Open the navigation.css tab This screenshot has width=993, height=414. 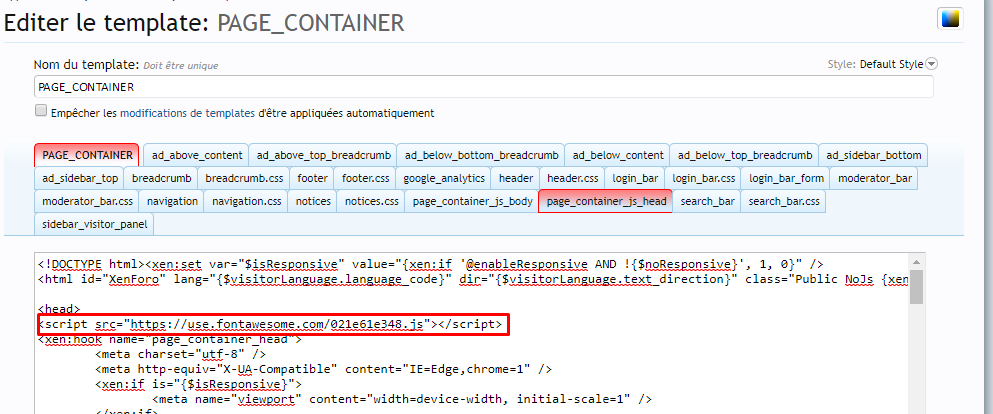(x=246, y=201)
